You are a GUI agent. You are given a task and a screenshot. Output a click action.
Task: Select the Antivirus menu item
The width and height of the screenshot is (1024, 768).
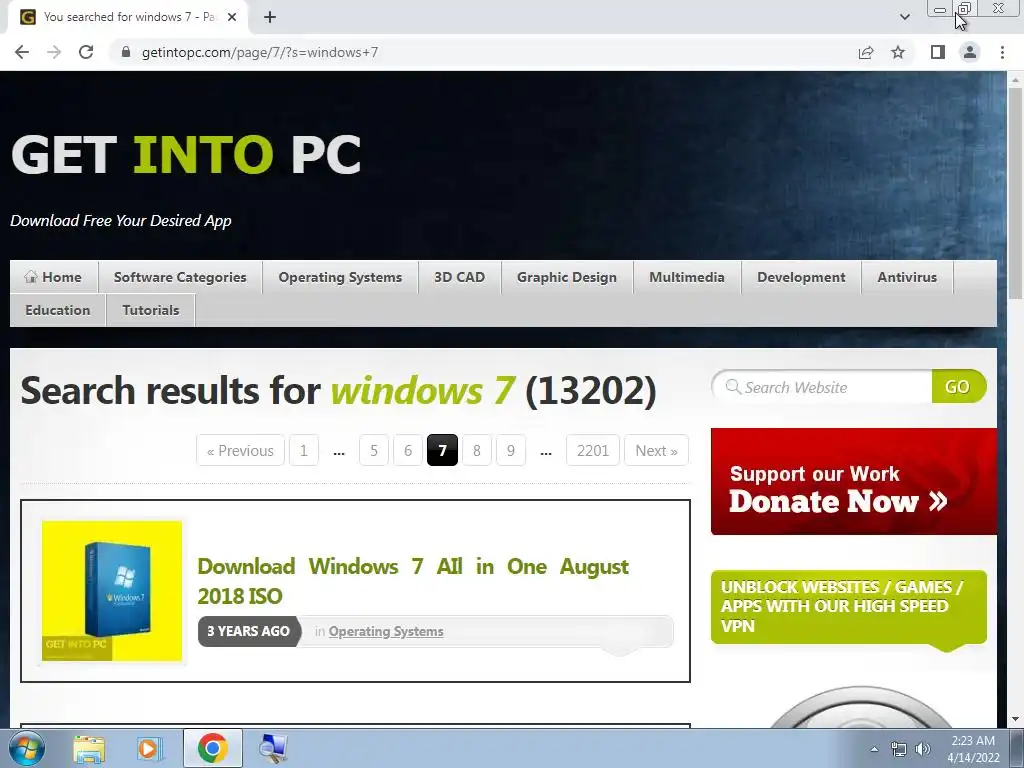907,277
